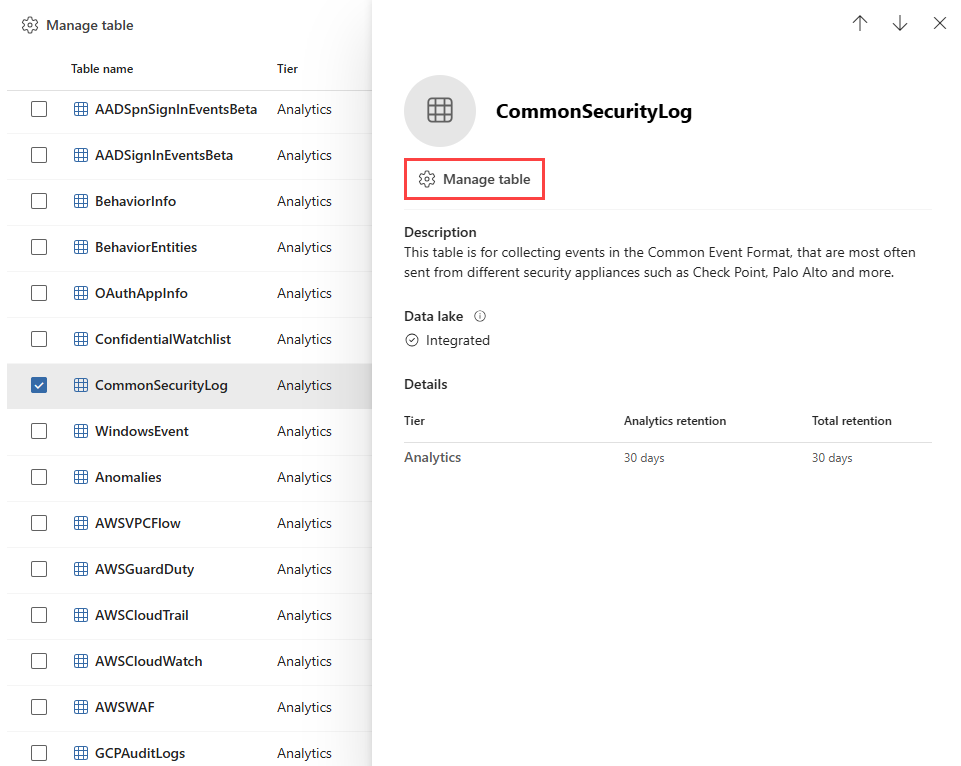This screenshot has width=961, height=766.
Task: Click table icon next to AWSGuardDuty
Action: tap(81, 569)
